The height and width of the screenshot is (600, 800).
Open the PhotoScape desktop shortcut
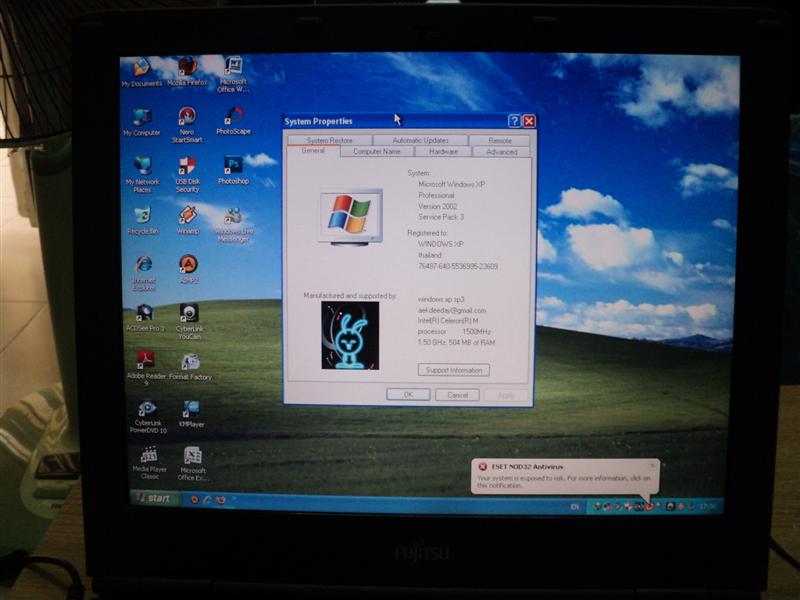pyautogui.click(x=233, y=121)
